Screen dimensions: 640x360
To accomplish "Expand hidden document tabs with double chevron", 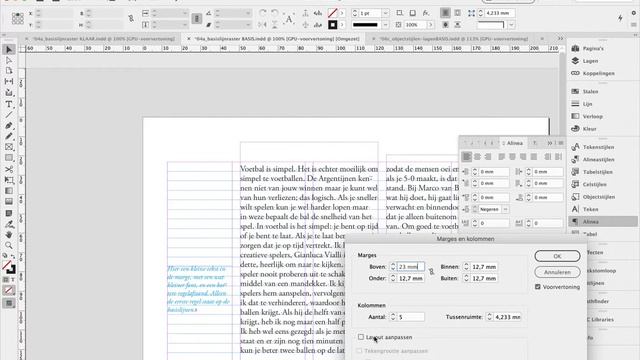I will [x=560, y=38].
